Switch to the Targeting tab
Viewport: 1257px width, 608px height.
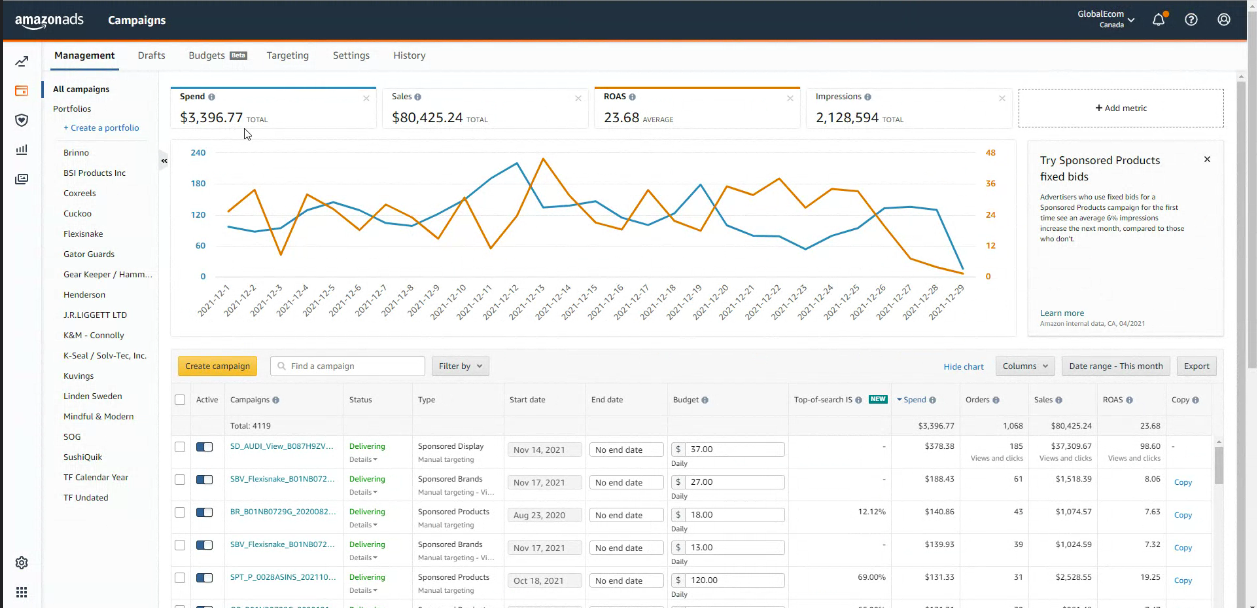point(288,56)
